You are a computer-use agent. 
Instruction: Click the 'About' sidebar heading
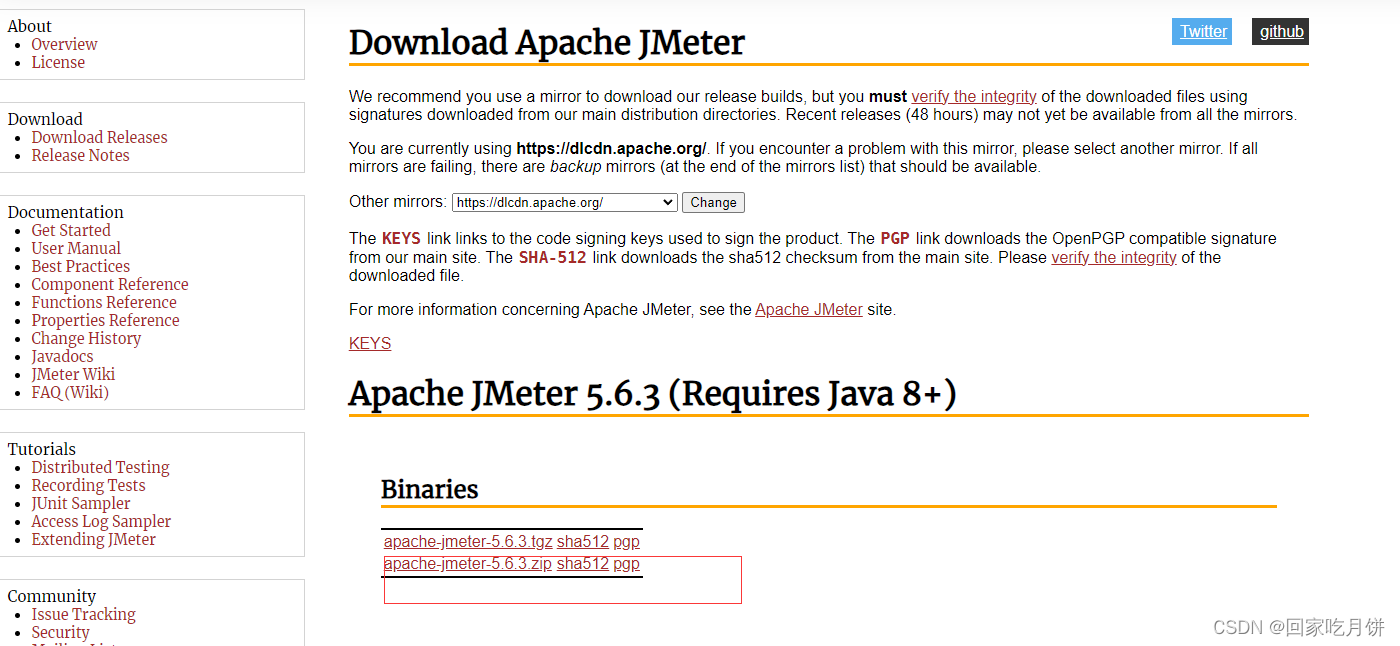pos(30,26)
